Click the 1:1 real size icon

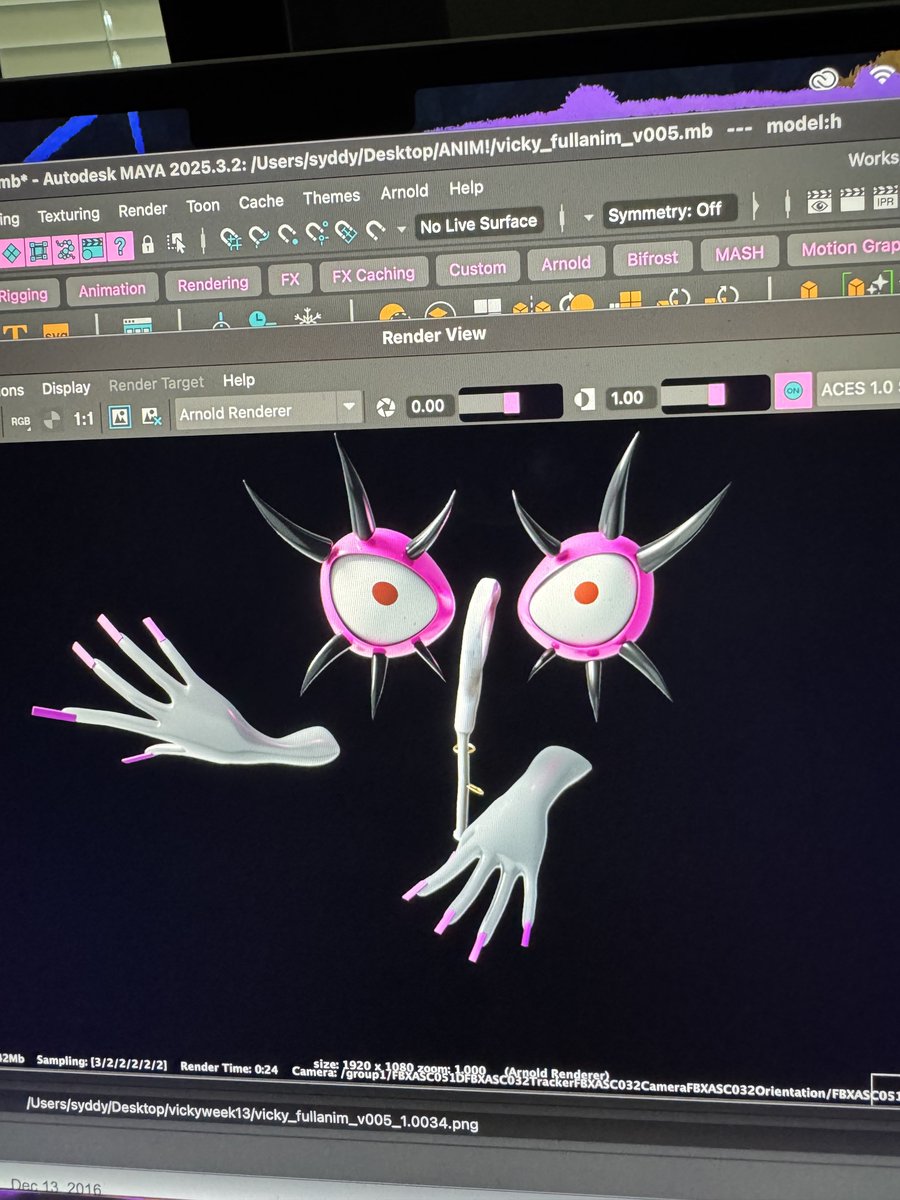click(84, 419)
